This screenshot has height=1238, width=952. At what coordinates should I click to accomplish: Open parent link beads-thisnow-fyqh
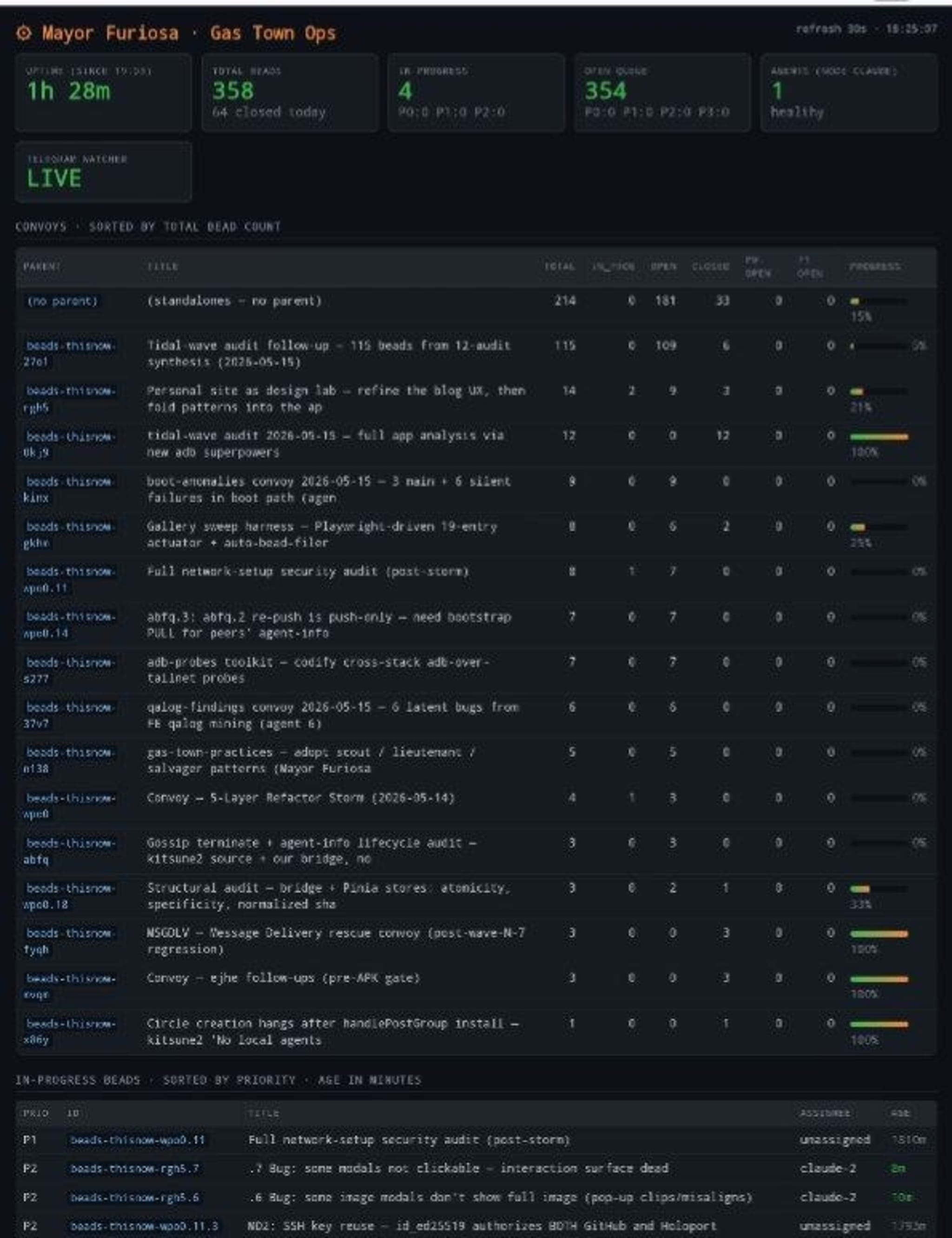[x=70, y=941]
